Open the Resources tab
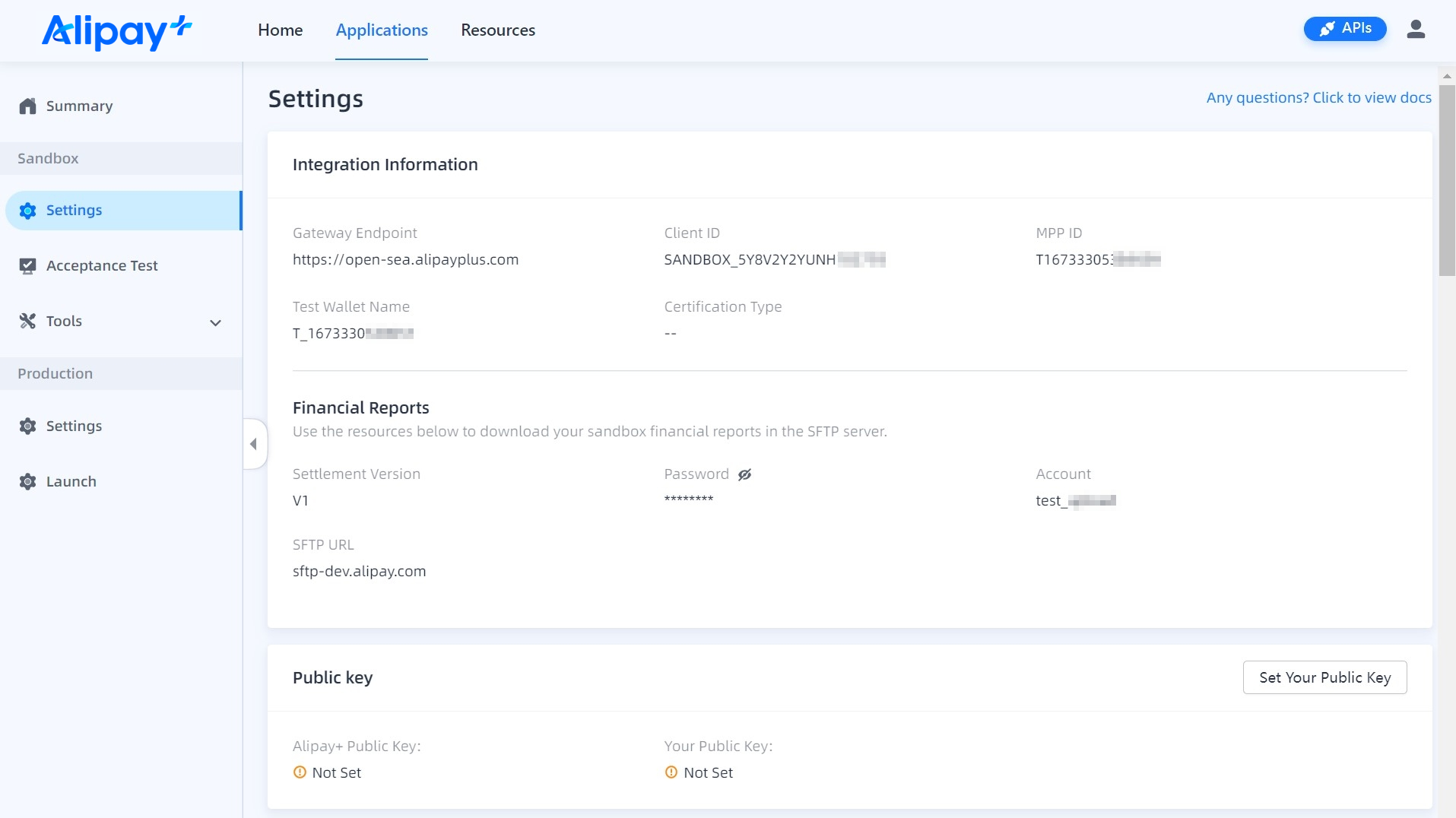Viewport: 1456px width, 818px height. pos(497,30)
